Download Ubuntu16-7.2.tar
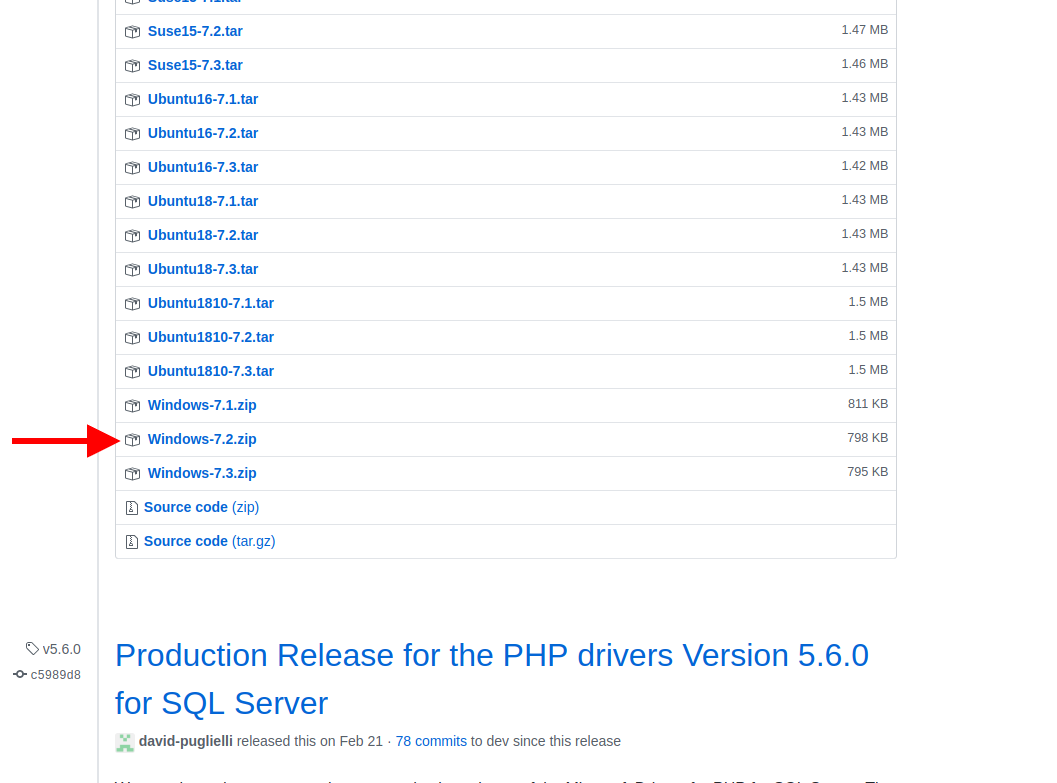1057x783 pixels. (203, 133)
